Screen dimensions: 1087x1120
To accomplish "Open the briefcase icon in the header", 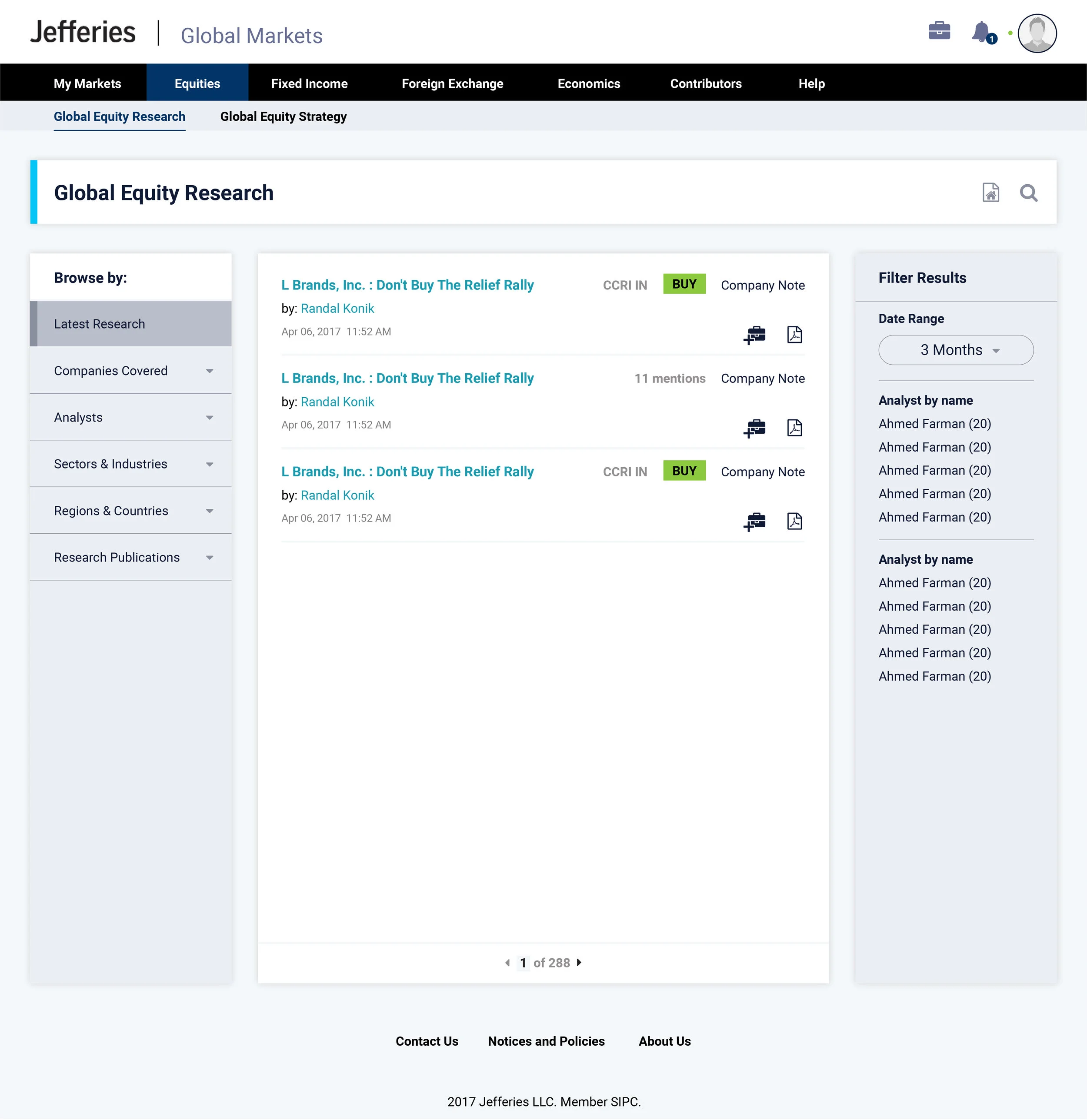I will coord(939,31).
